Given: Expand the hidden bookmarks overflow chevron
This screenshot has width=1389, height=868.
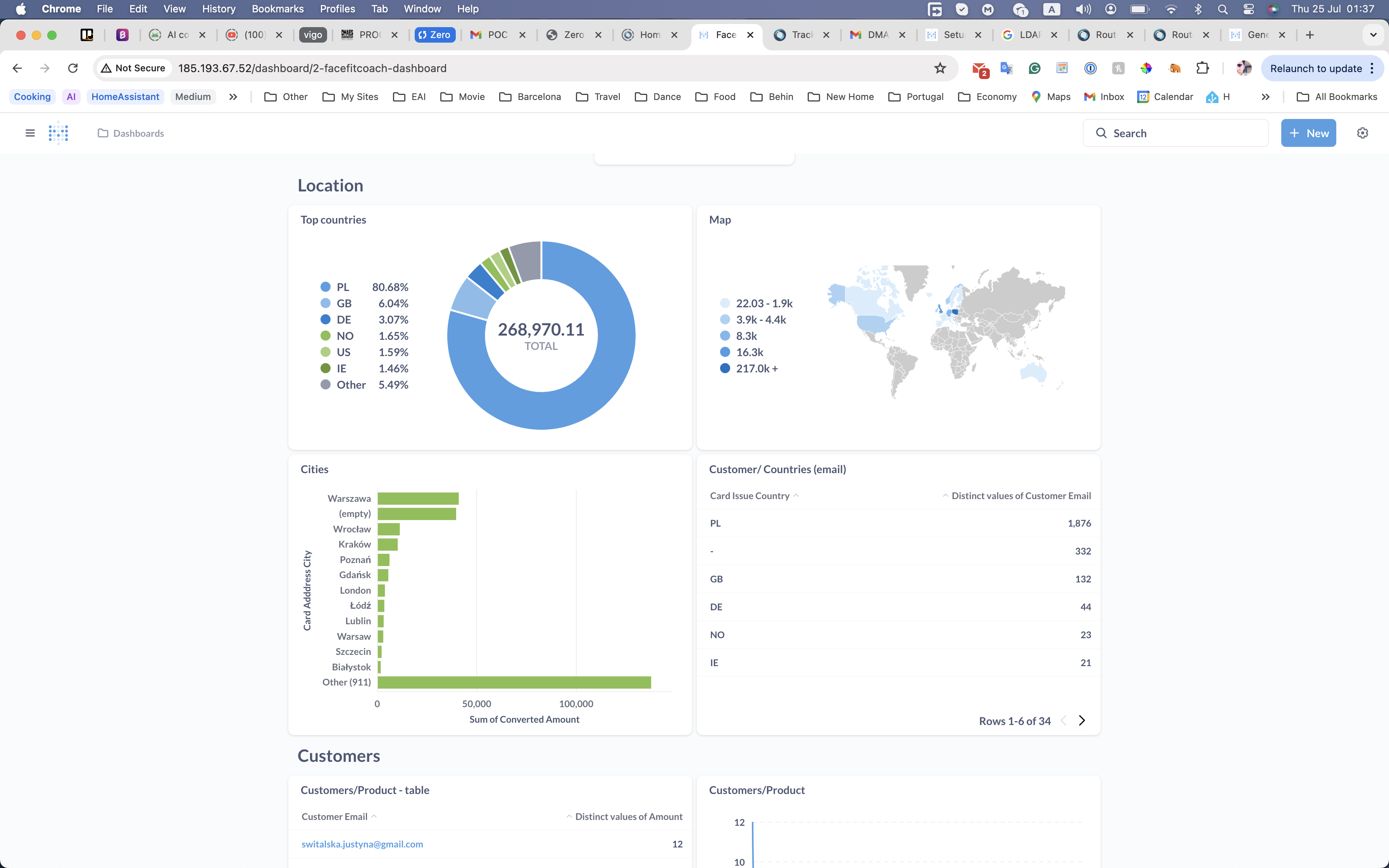Looking at the screenshot, I should 1265,97.
